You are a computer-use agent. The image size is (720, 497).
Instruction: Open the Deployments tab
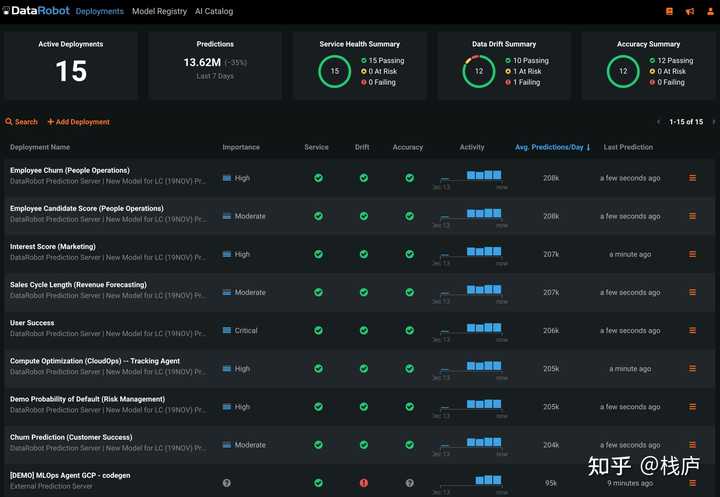[x=100, y=11]
